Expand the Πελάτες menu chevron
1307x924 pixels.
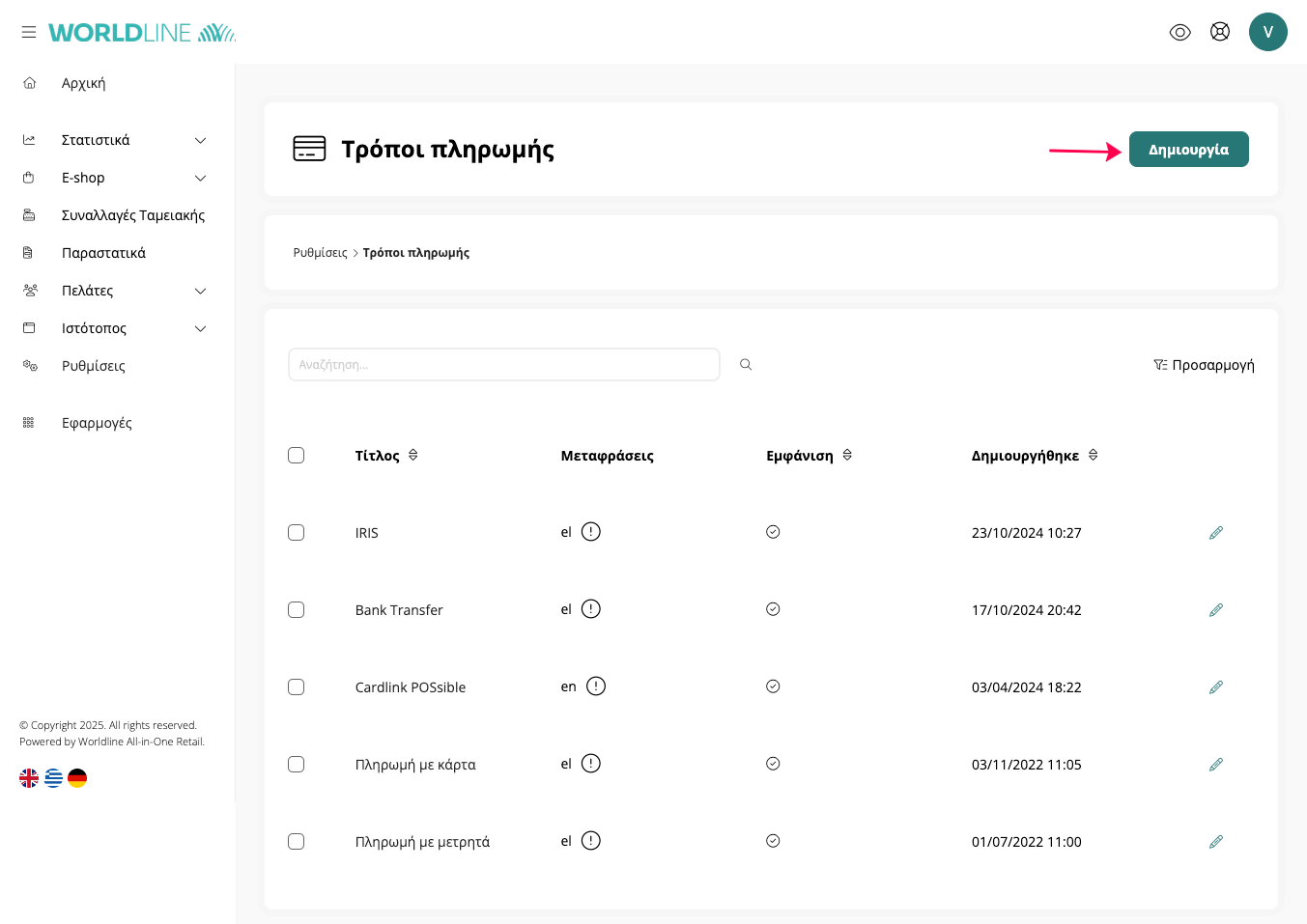point(200,291)
